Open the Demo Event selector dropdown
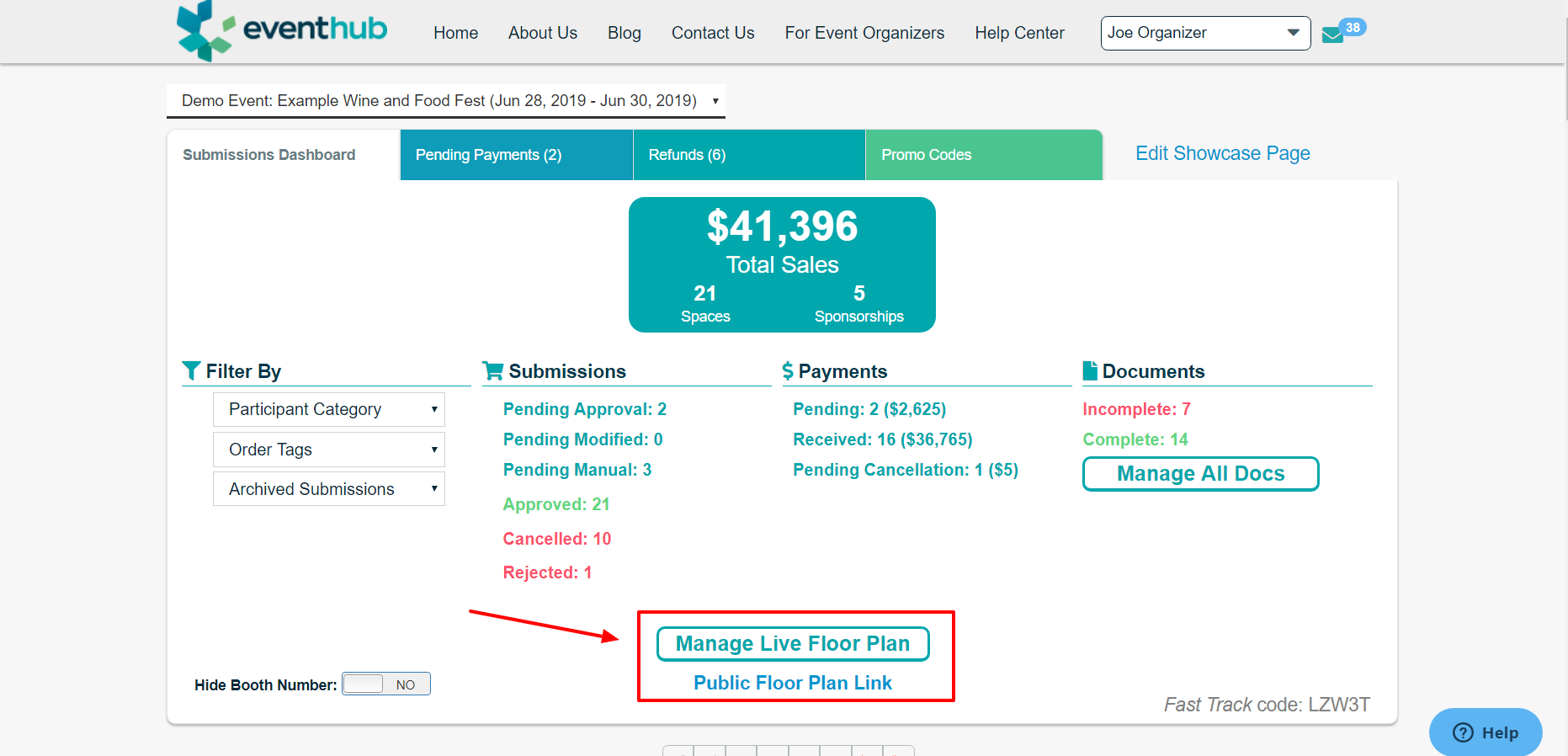Viewport: 1568px width, 756px height. 446,100
